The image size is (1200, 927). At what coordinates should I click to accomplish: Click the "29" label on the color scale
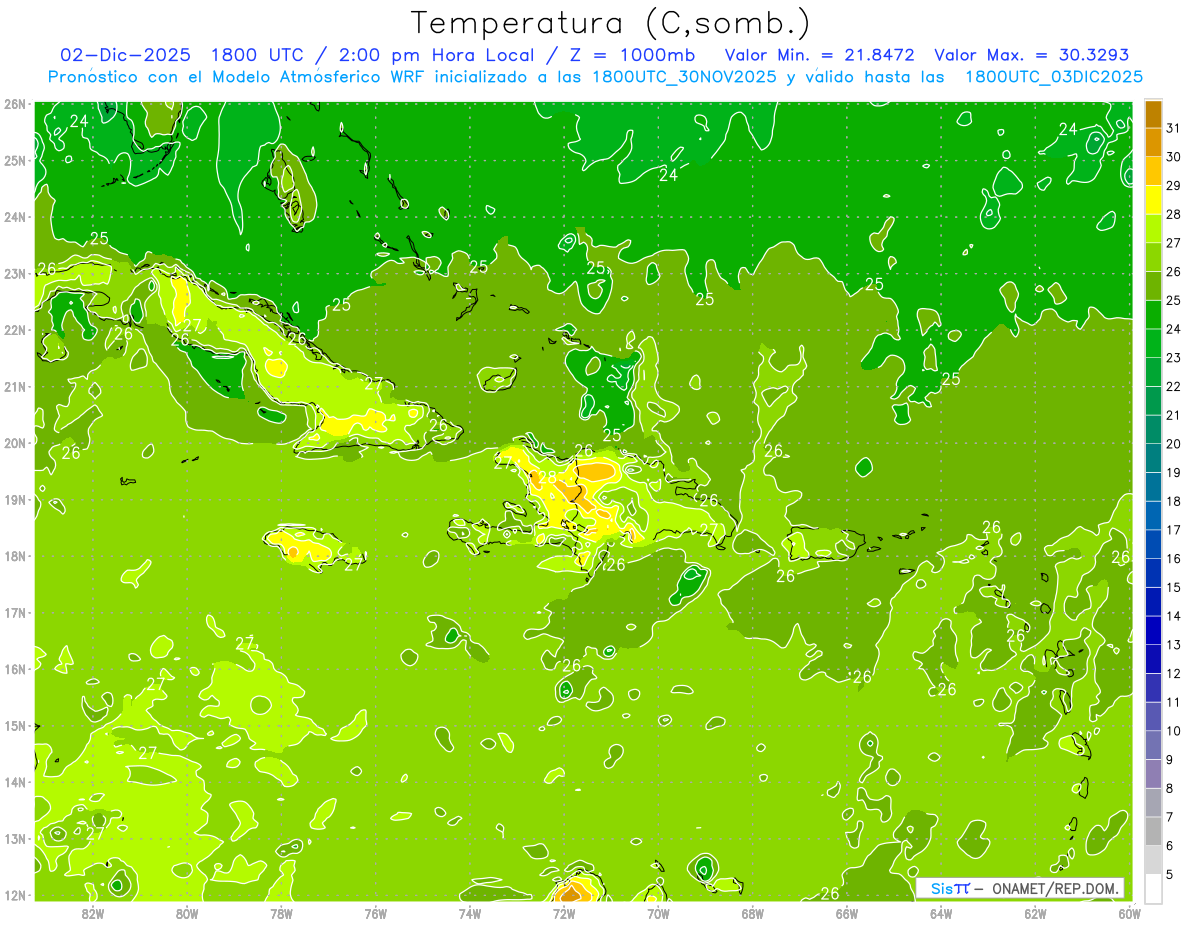tap(1173, 186)
